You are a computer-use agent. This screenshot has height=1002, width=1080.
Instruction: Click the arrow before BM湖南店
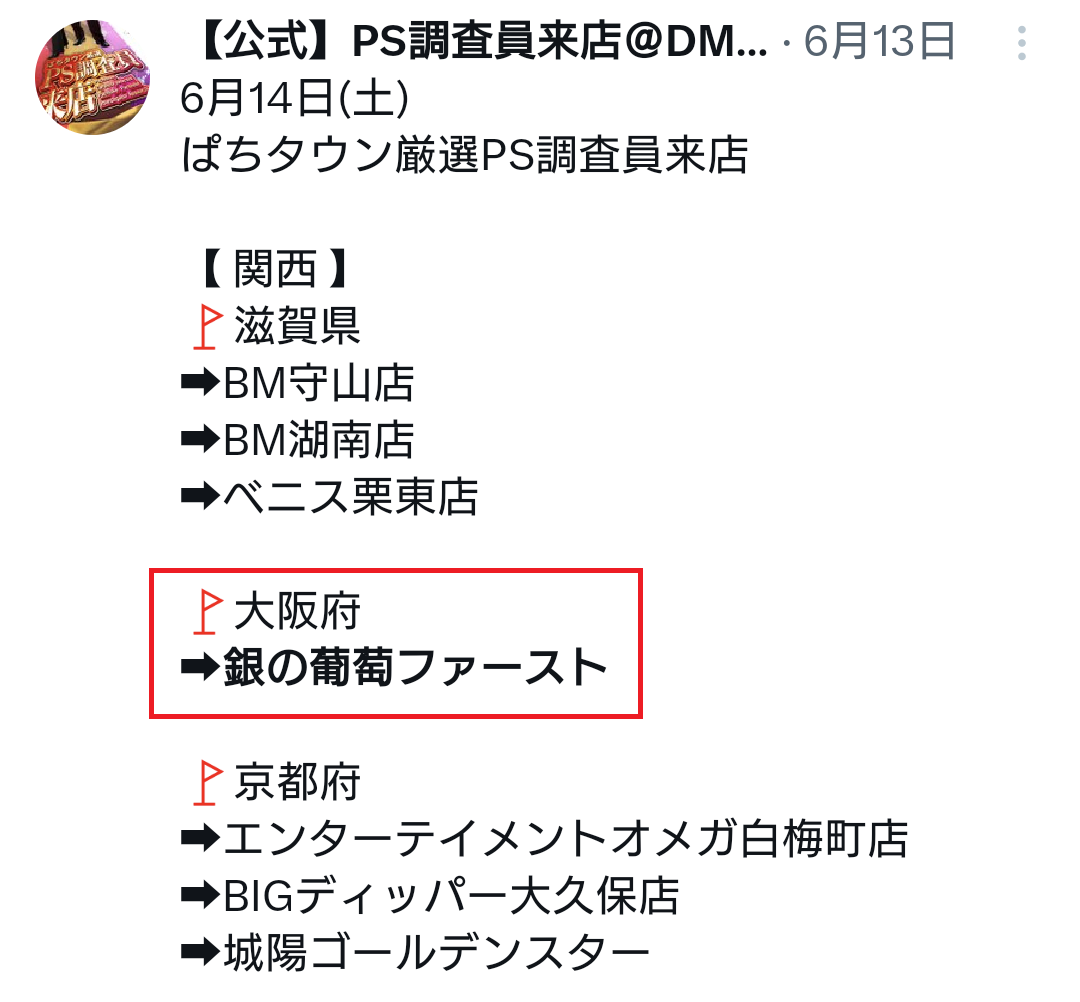tap(200, 439)
